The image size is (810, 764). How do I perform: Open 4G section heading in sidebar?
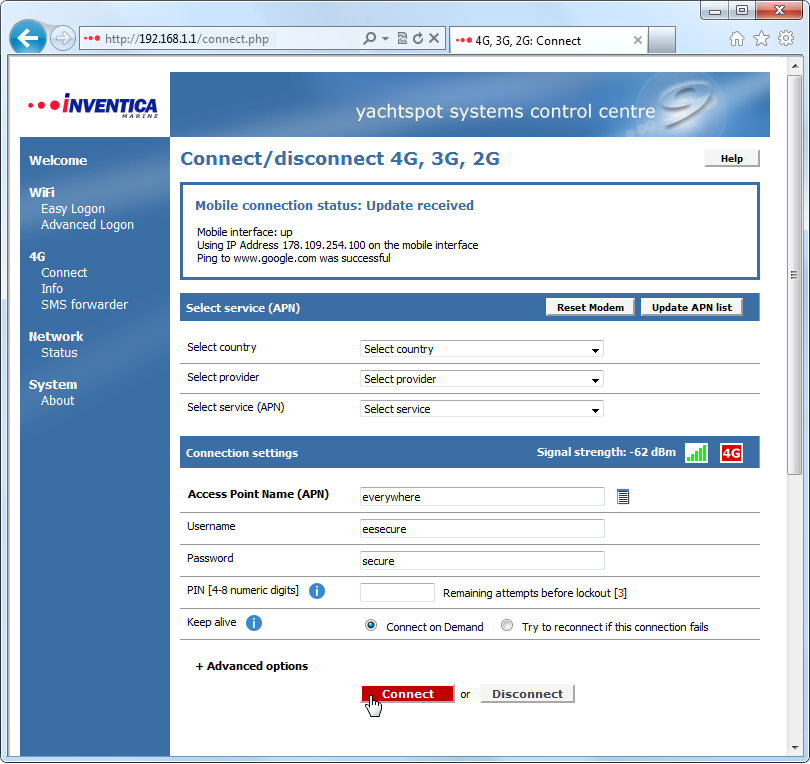pos(37,257)
